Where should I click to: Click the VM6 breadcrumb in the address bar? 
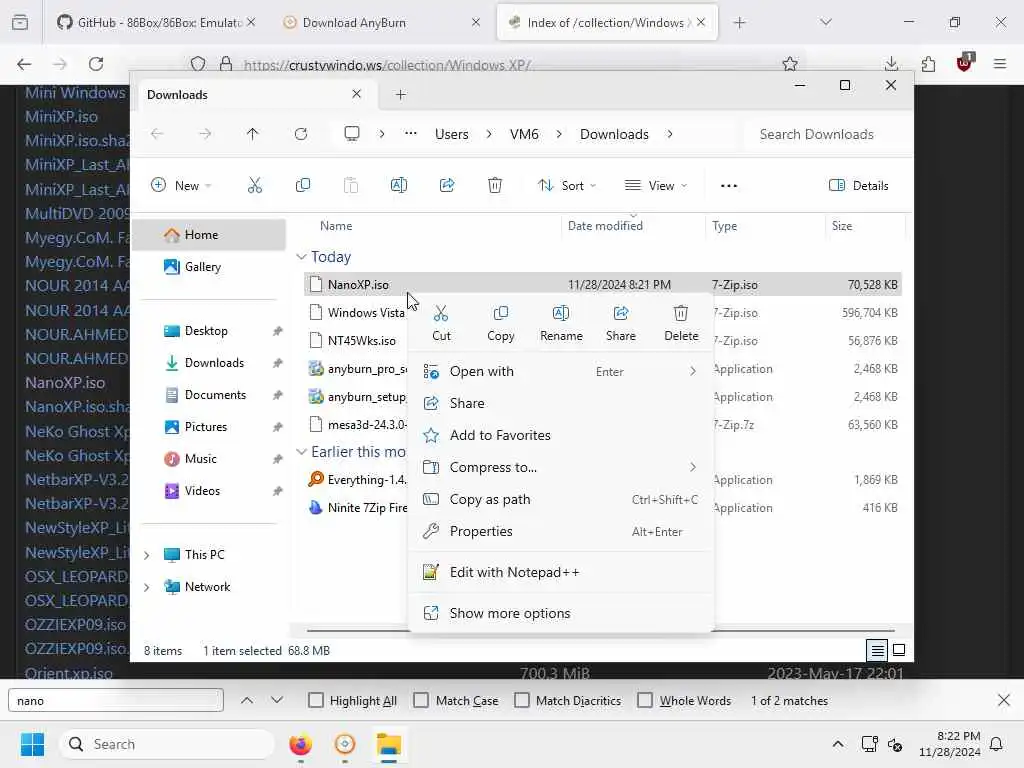(x=524, y=134)
